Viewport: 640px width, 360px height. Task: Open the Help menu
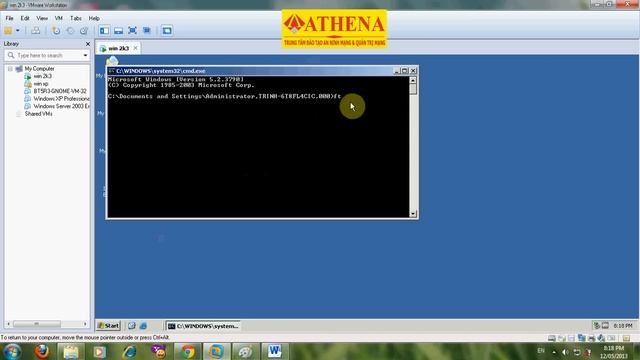pos(94,18)
